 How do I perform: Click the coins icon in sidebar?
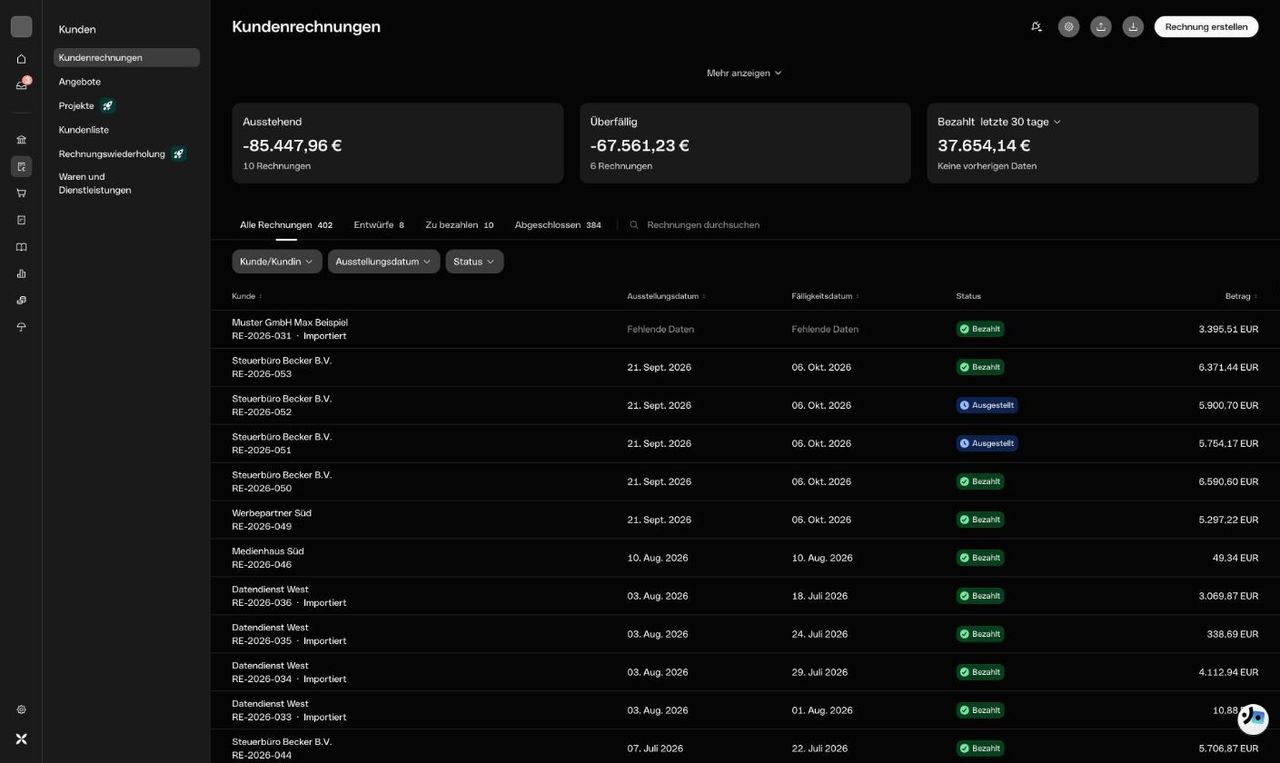21,300
